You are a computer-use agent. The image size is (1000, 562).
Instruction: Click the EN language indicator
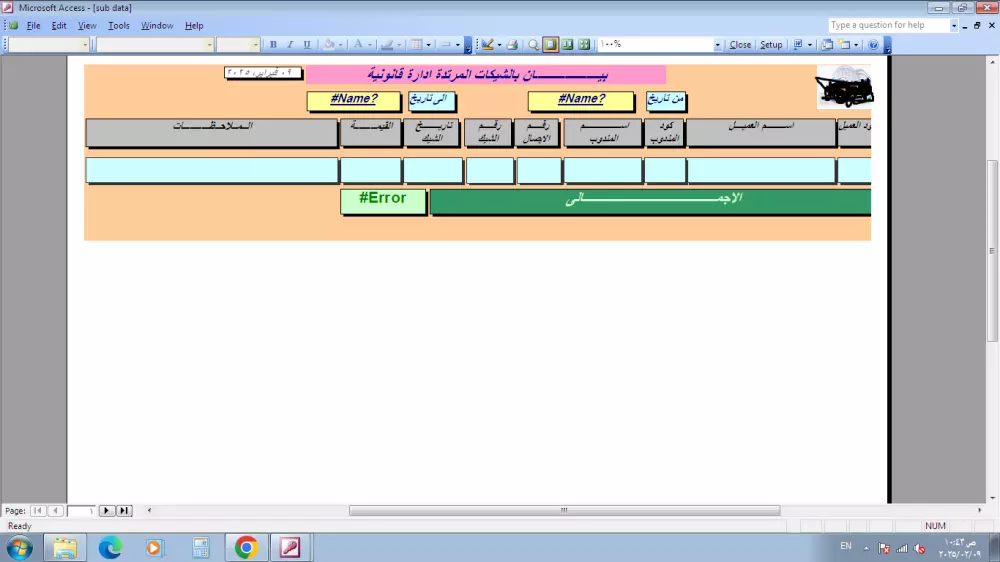(x=846, y=546)
